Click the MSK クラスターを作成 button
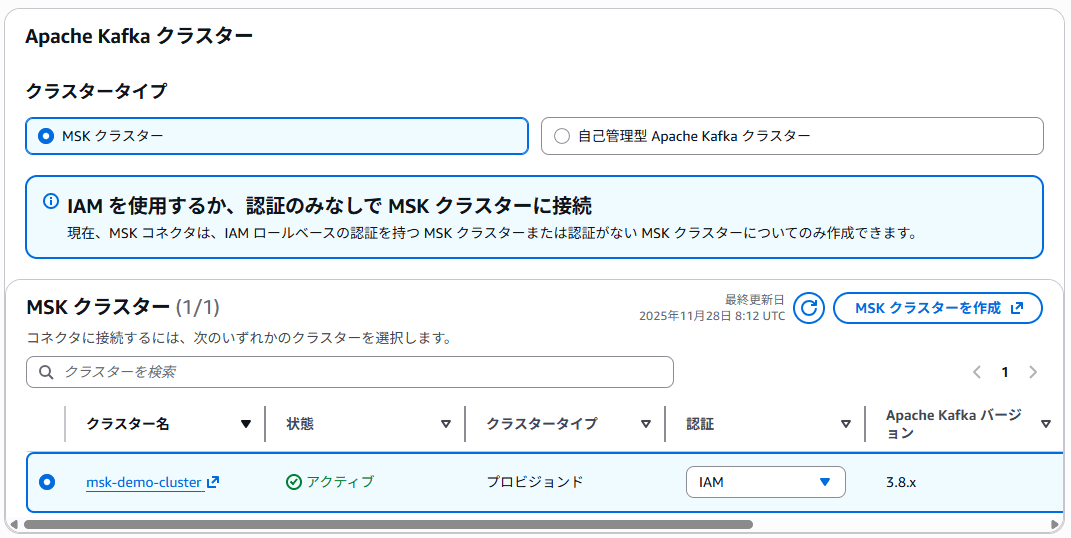The width and height of the screenshot is (1071, 538). point(937,308)
